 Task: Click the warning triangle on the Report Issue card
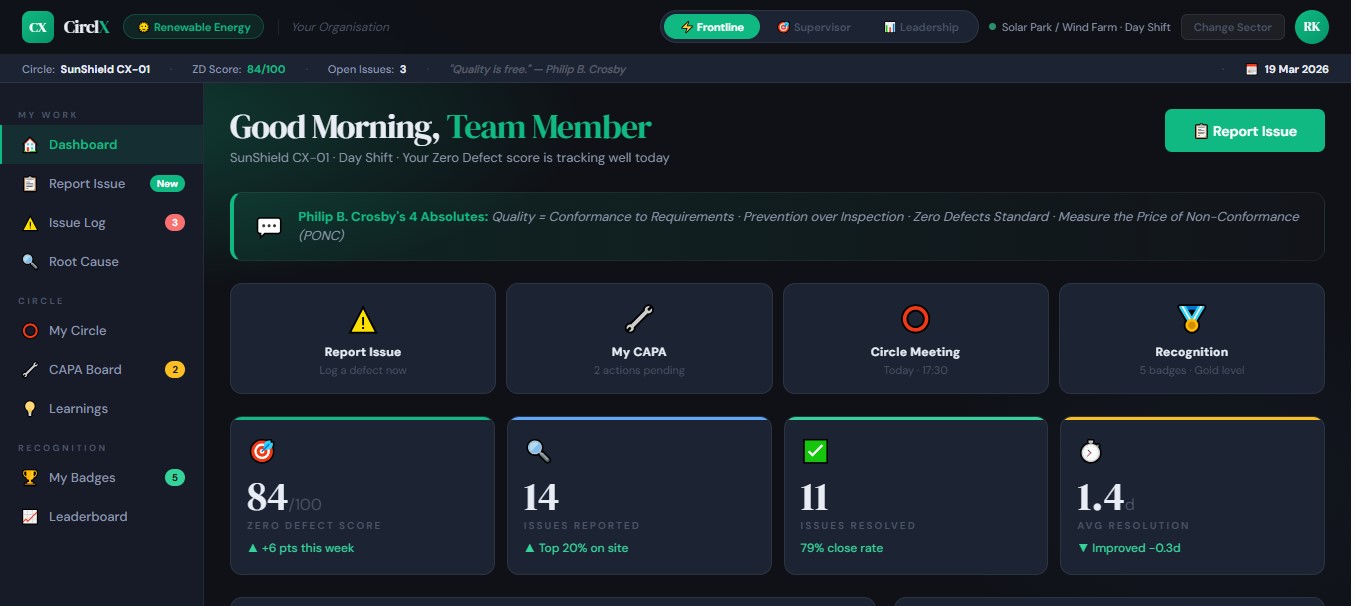[363, 320]
